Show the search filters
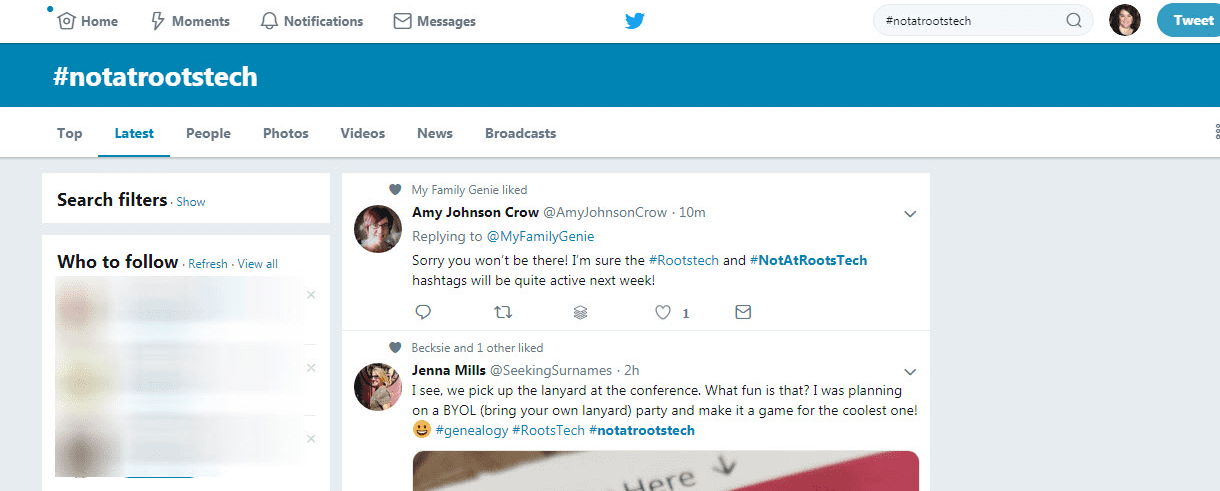The width and height of the screenshot is (1220, 491). pyautogui.click(x=191, y=202)
